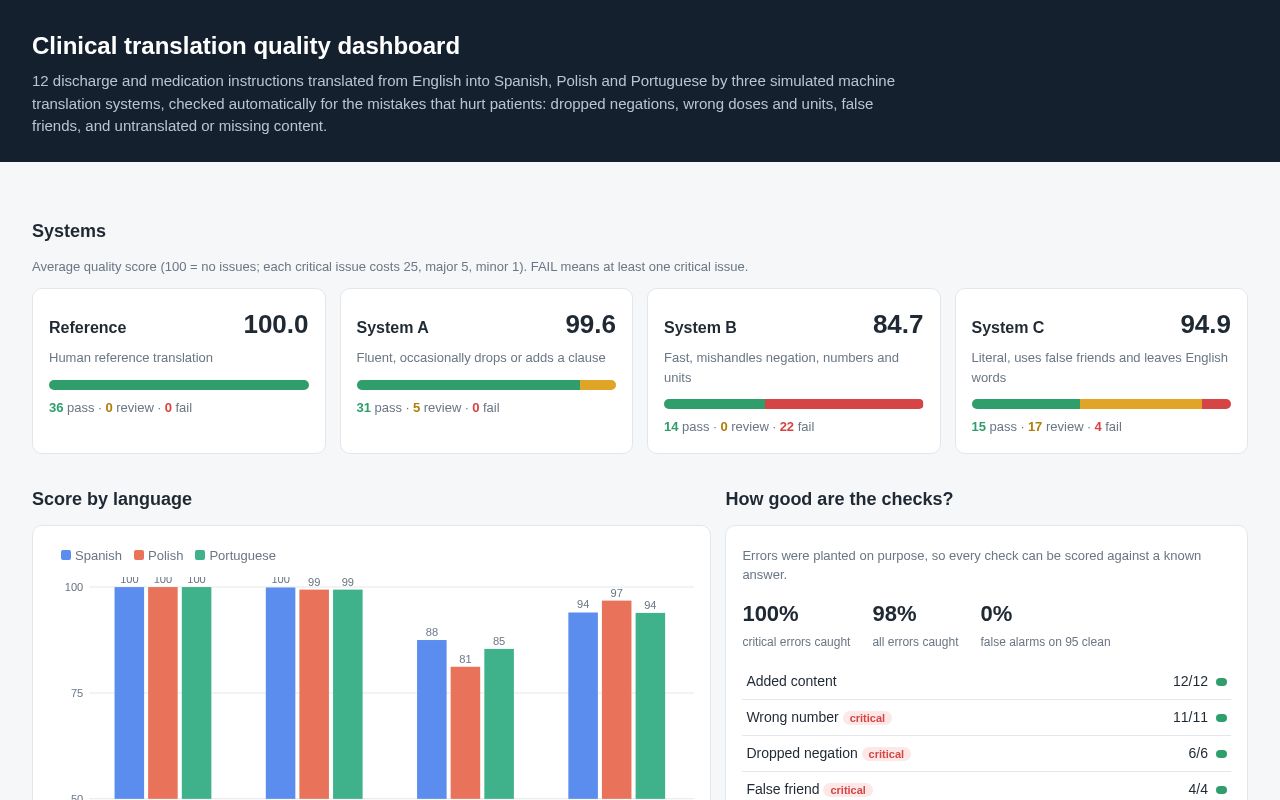The width and height of the screenshot is (1280, 800).
Task: Toggle the Polish legend entry
Action: (x=159, y=555)
